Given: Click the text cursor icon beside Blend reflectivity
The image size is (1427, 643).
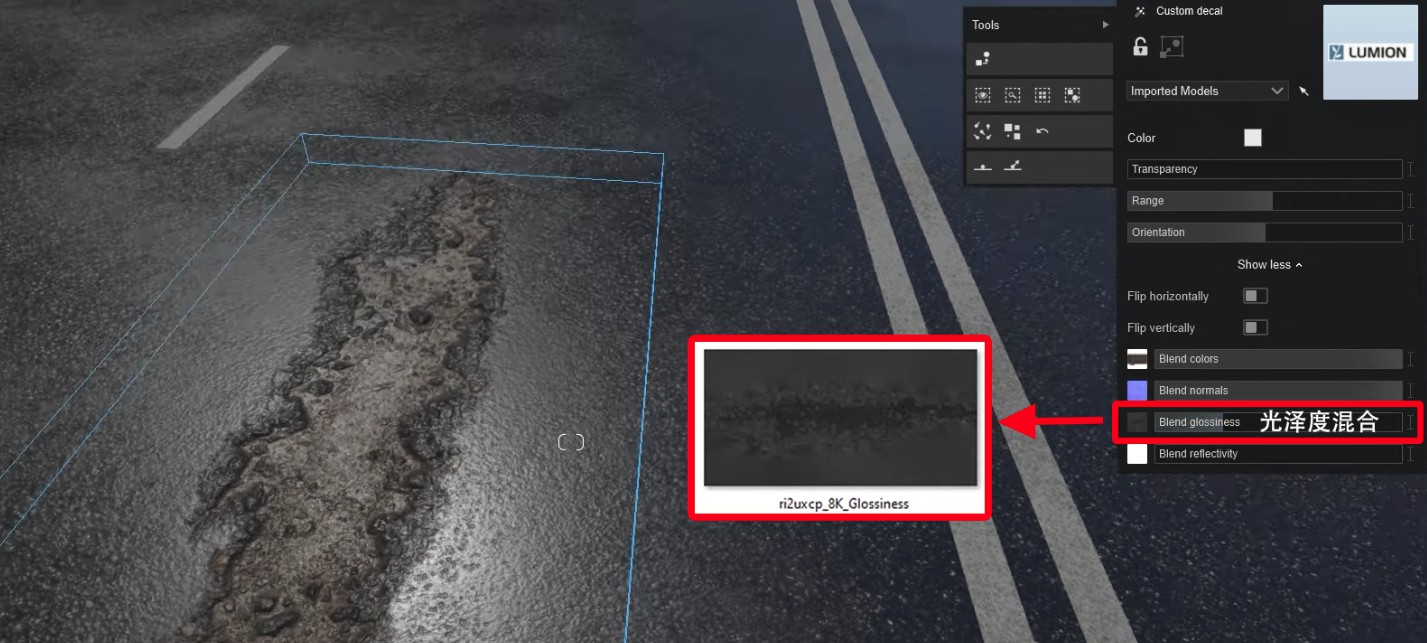Looking at the screenshot, I should (x=1411, y=454).
